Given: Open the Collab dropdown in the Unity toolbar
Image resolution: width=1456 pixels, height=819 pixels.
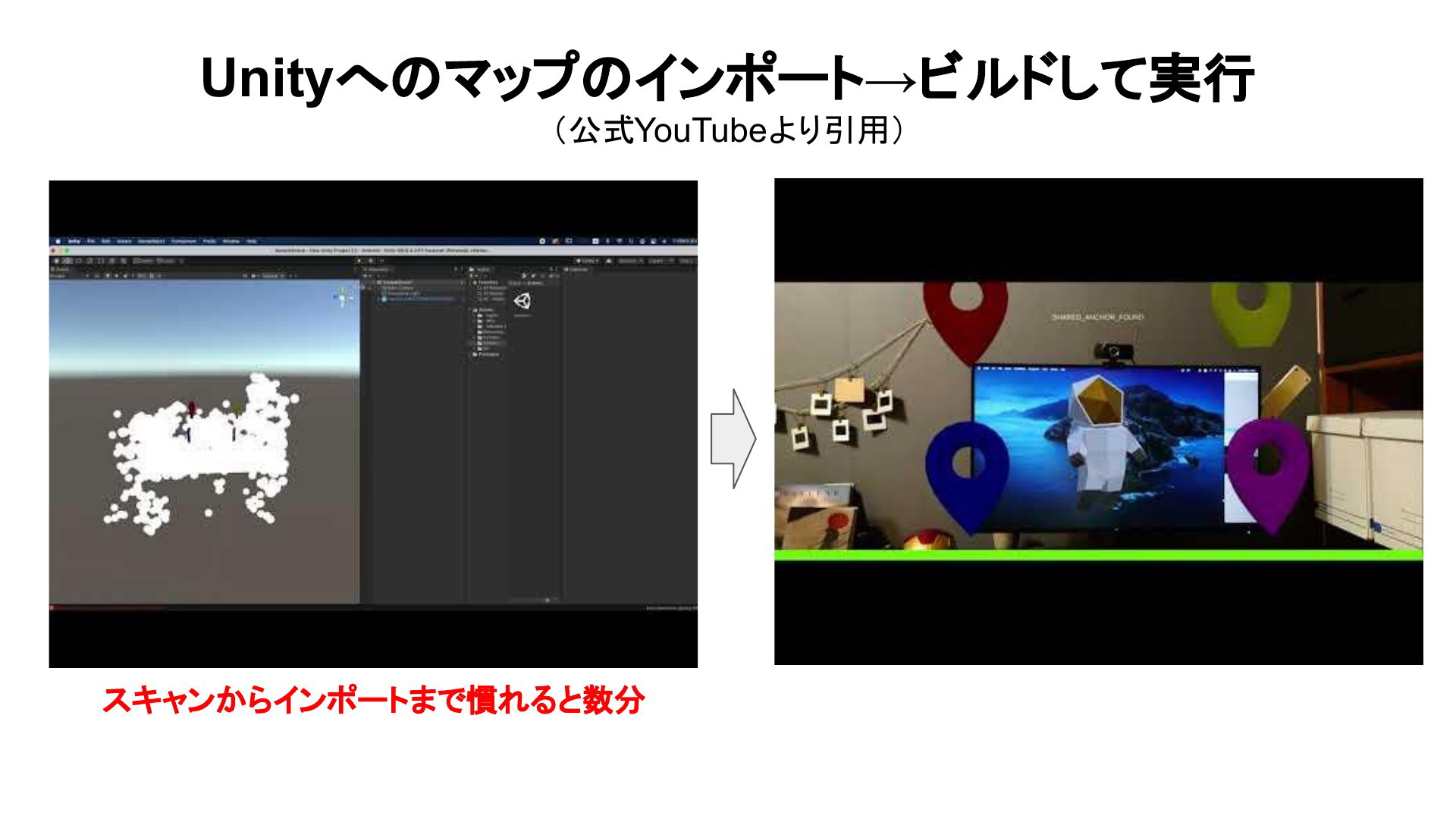Looking at the screenshot, I should pyautogui.click(x=587, y=261).
